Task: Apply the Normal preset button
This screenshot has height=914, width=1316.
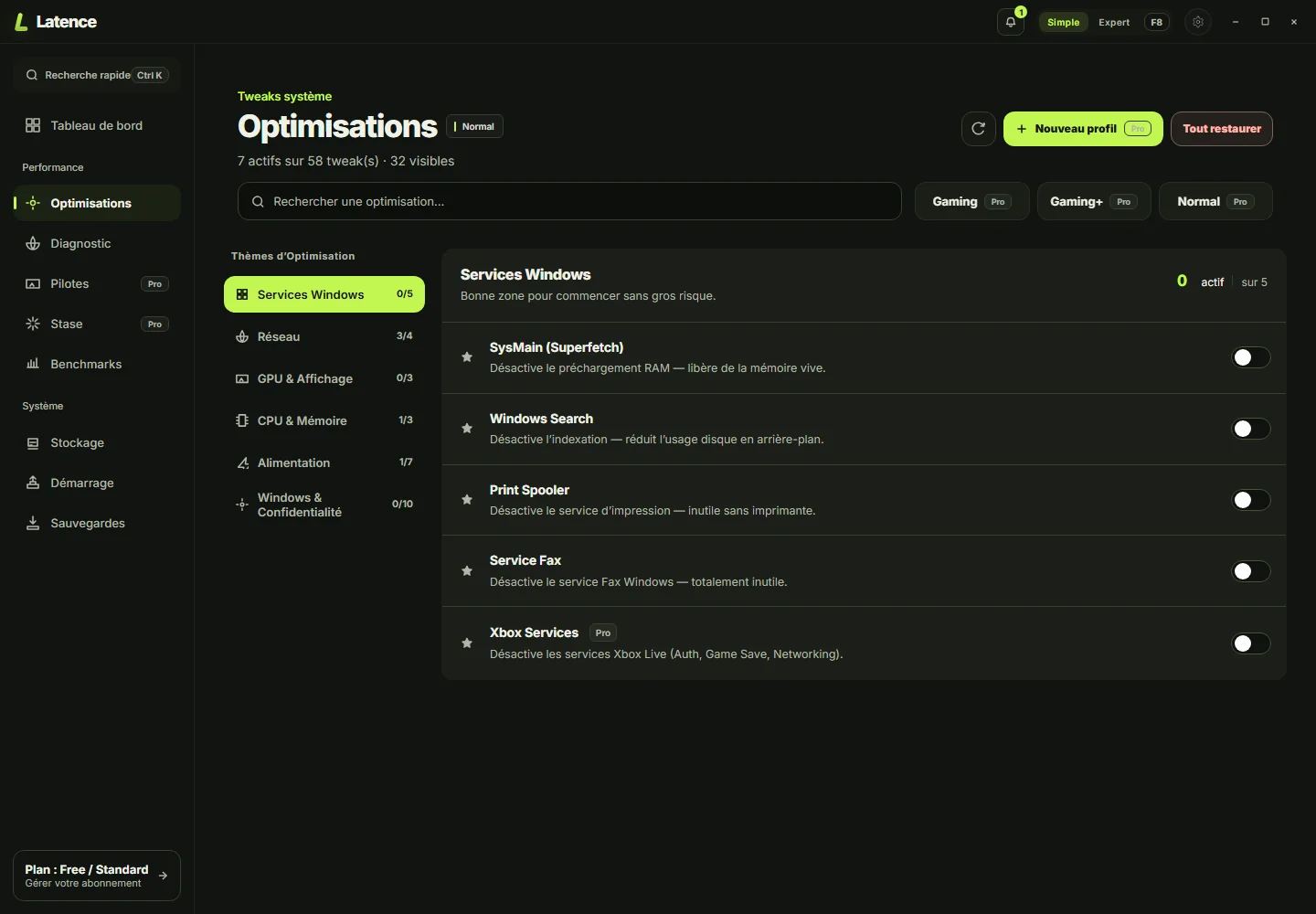Action: pos(1215,201)
